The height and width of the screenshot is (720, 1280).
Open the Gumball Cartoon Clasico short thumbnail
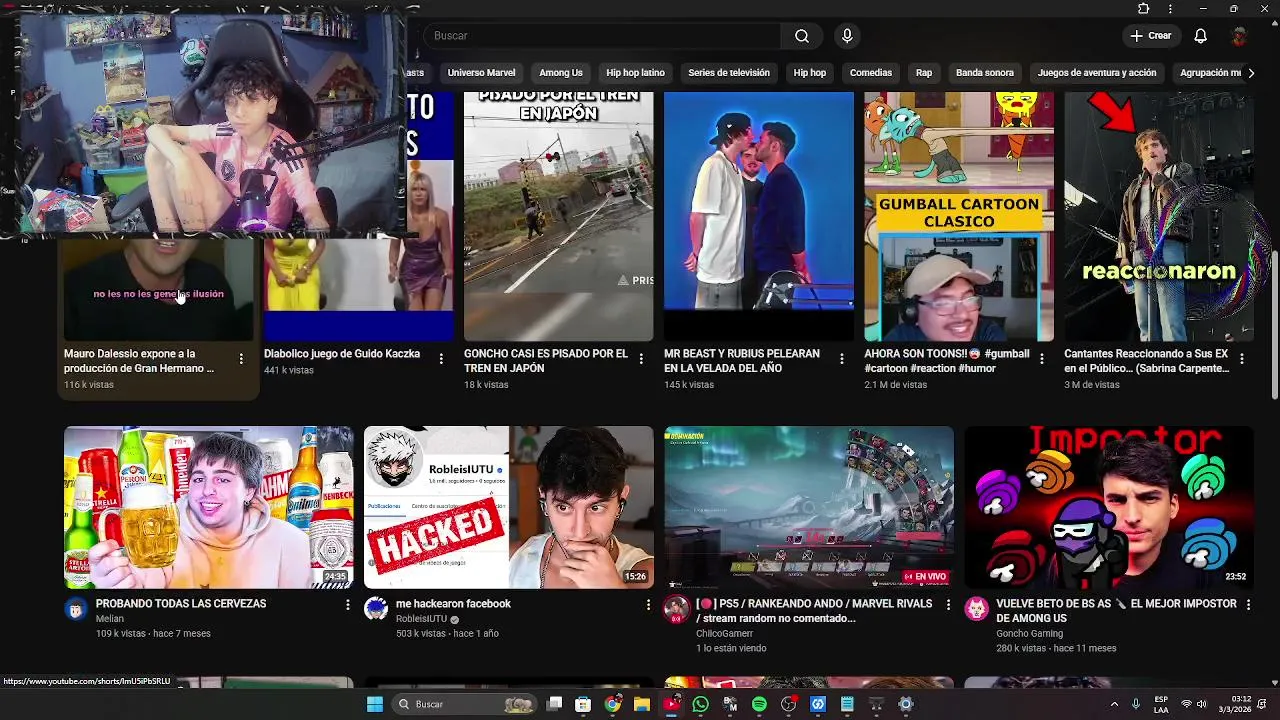click(x=959, y=216)
